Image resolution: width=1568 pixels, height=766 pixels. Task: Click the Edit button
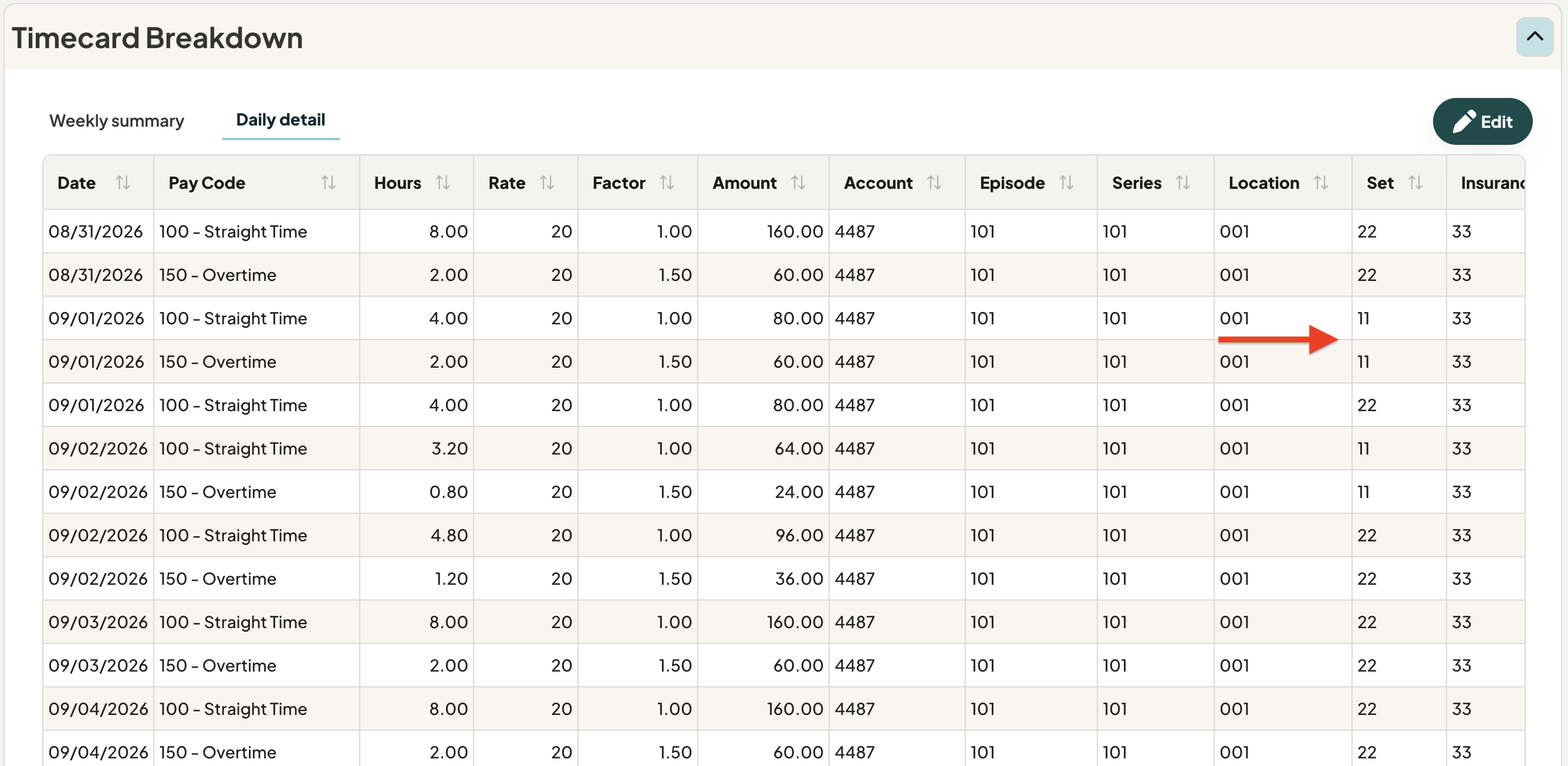click(1482, 121)
